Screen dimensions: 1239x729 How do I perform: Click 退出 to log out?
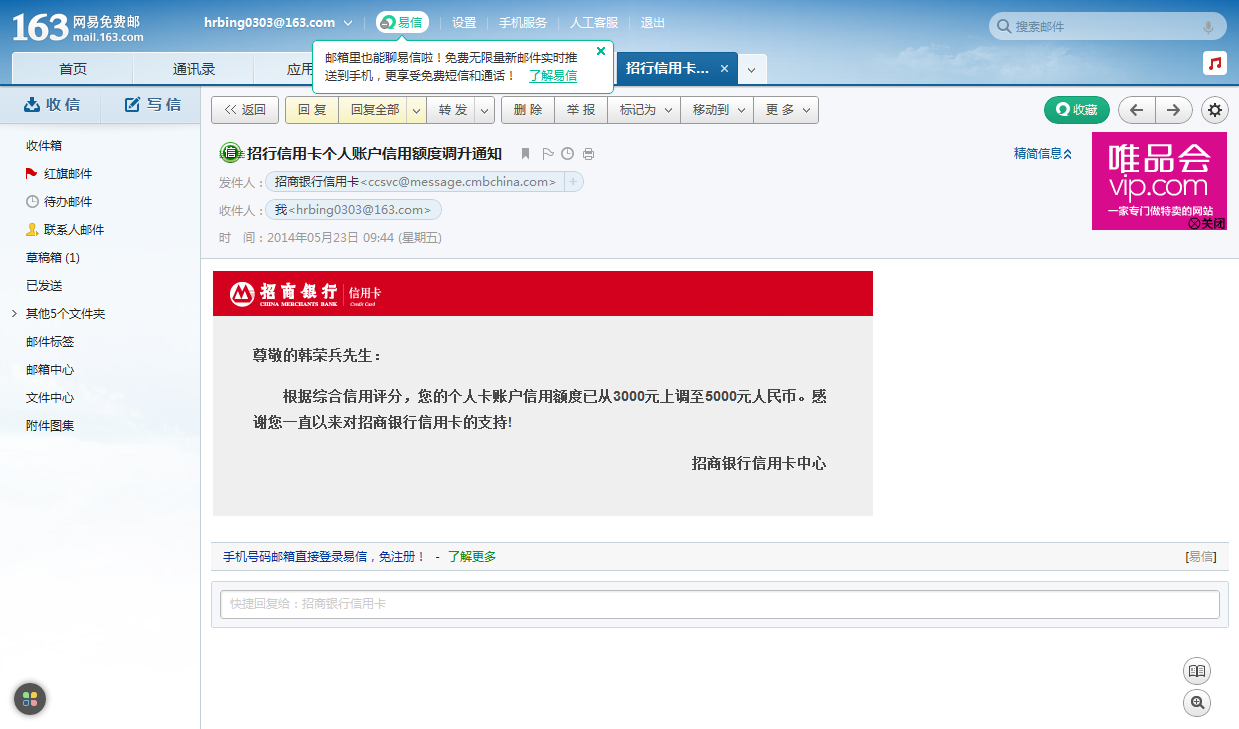[x=653, y=22]
